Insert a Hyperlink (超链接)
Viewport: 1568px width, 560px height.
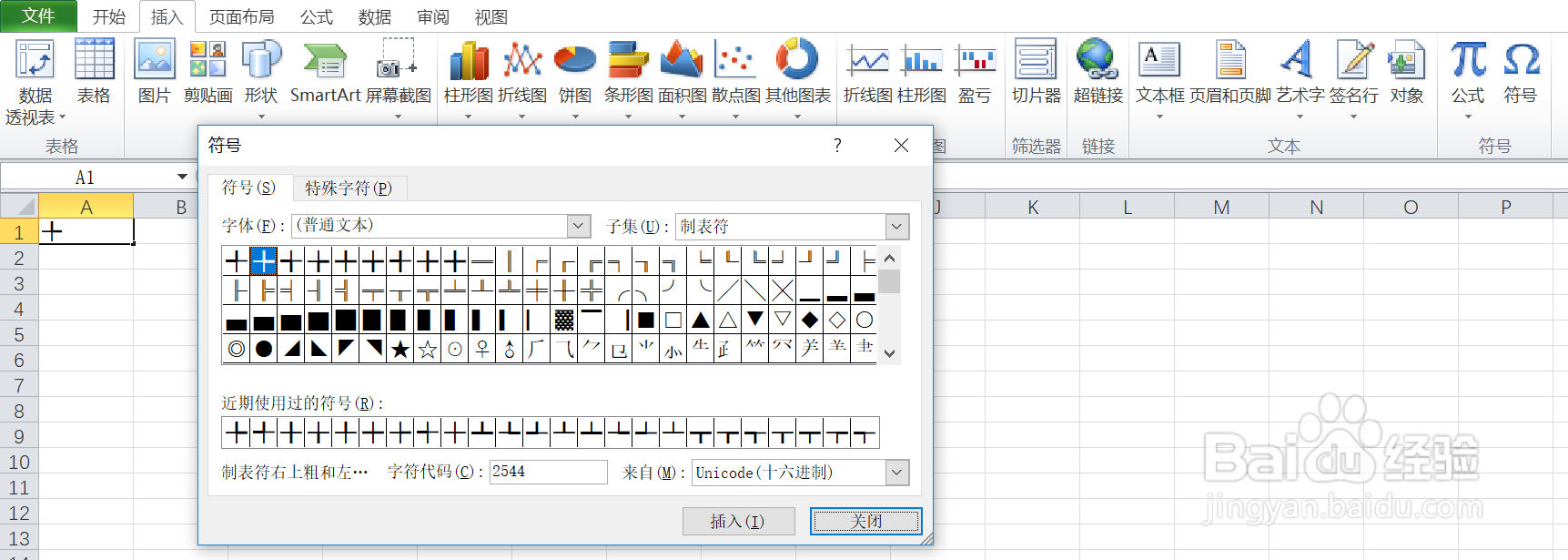1098,73
